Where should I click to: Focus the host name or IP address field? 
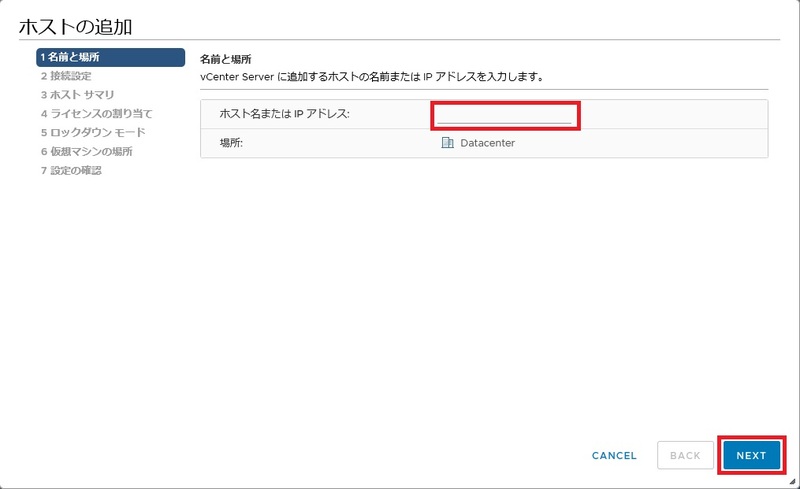coord(504,115)
